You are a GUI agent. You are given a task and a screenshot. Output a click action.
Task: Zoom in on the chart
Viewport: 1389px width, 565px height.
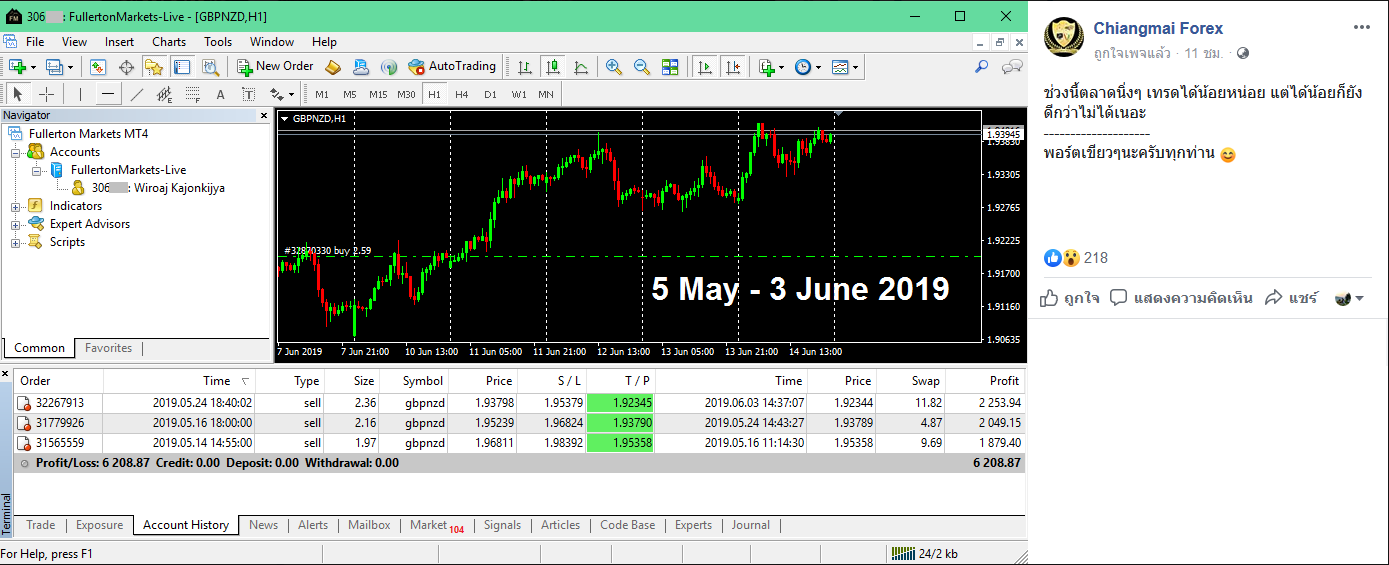614,67
